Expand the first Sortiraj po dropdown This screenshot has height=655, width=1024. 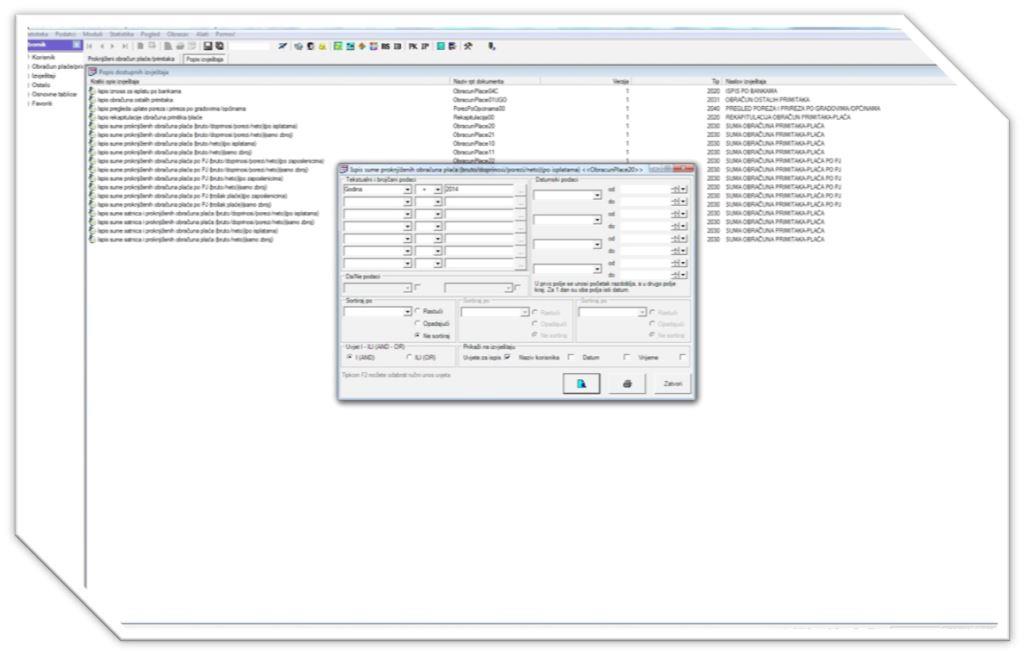(x=407, y=312)
